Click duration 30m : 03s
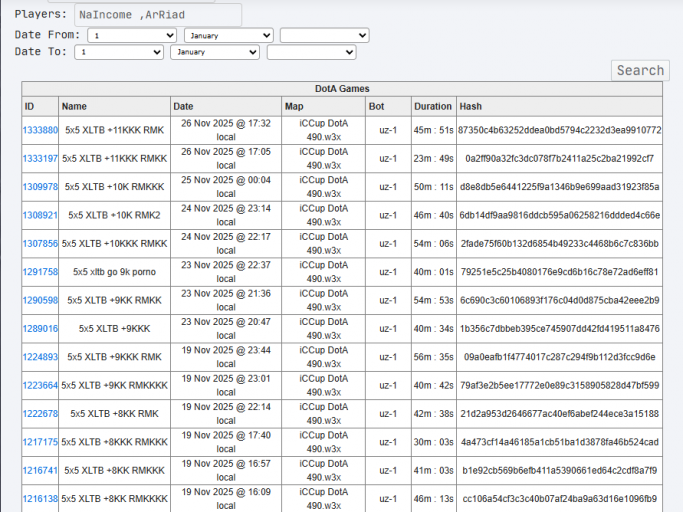This screenshot has height=512, width=683. tap(433, 442)
